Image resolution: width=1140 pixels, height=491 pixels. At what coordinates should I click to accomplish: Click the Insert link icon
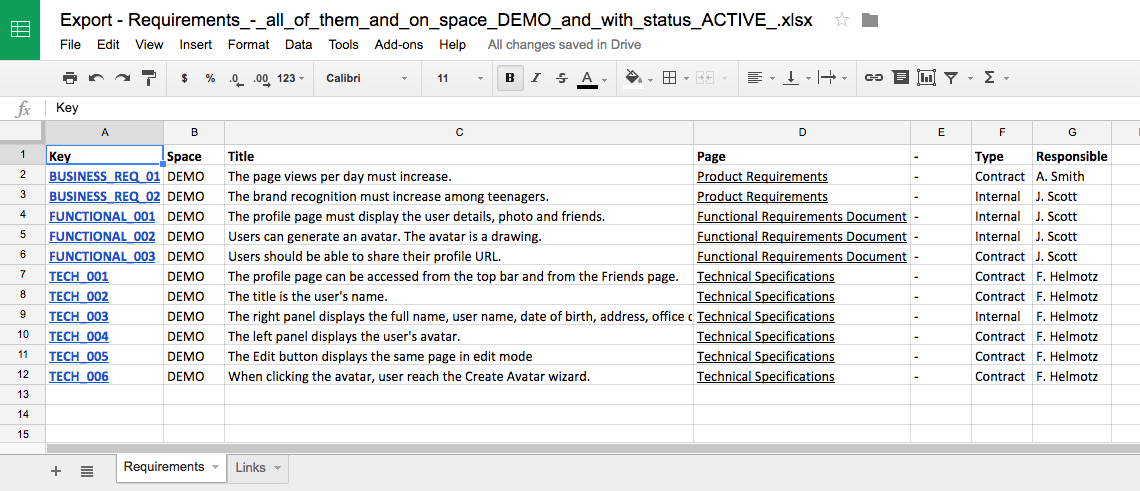tap(873, 78)
